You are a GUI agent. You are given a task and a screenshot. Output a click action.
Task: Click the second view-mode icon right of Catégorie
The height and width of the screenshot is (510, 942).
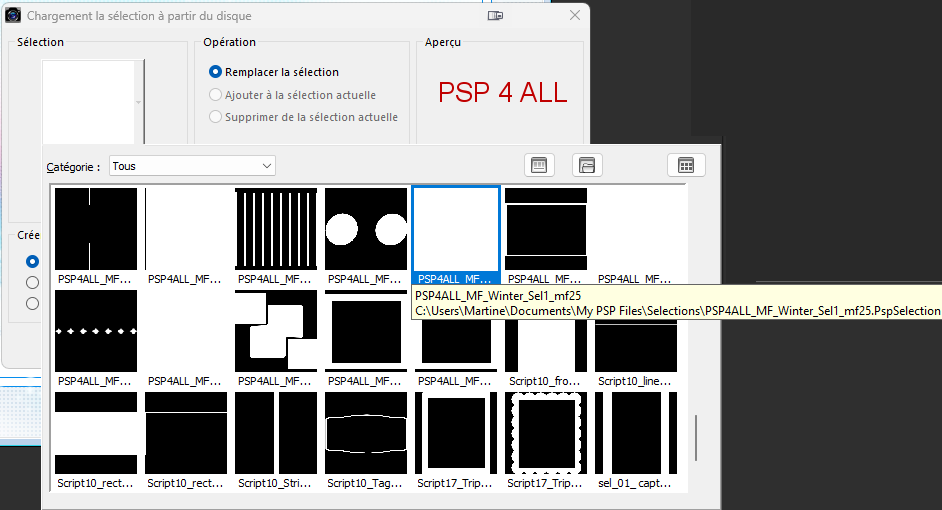point(587,165)
